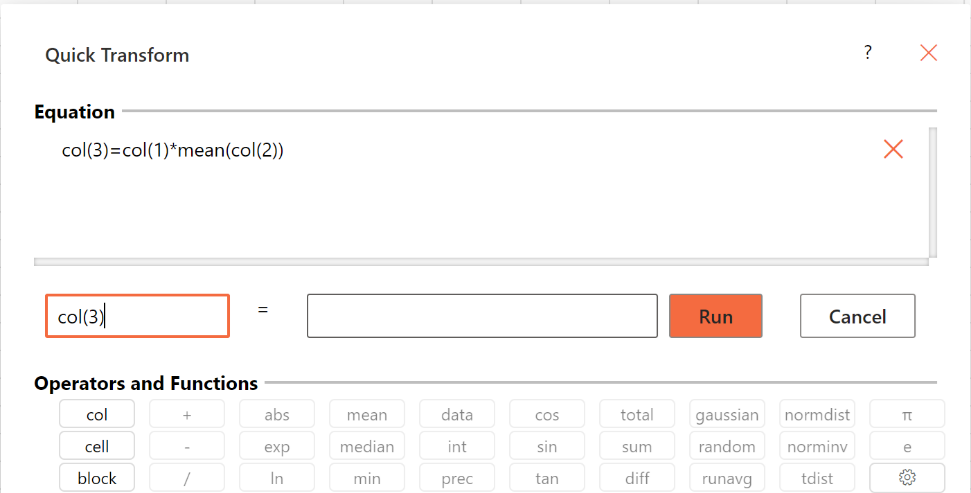Open settings gear in functions grid
Image resolution: width=971 pixels, height=493 pixels.
tap(907, 478)
